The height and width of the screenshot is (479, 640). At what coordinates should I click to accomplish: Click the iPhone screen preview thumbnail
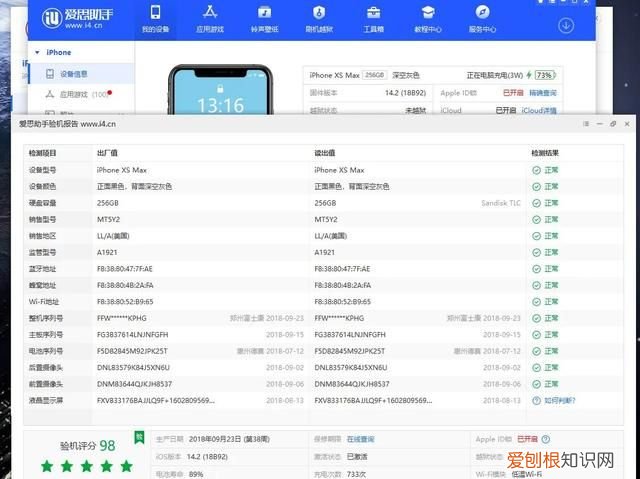tap(220, 91)
